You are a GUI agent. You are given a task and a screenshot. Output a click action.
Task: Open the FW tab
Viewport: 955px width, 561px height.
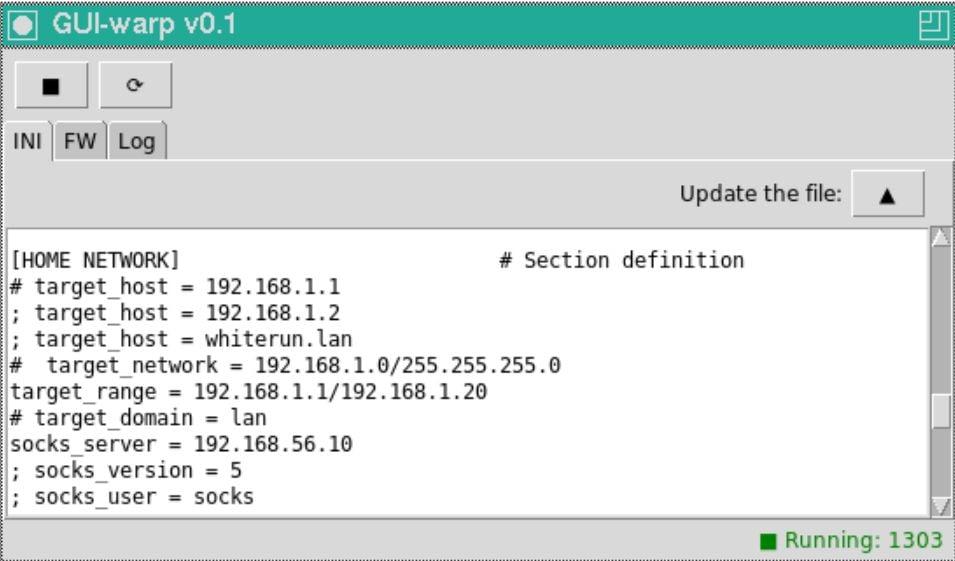(80, 141)
